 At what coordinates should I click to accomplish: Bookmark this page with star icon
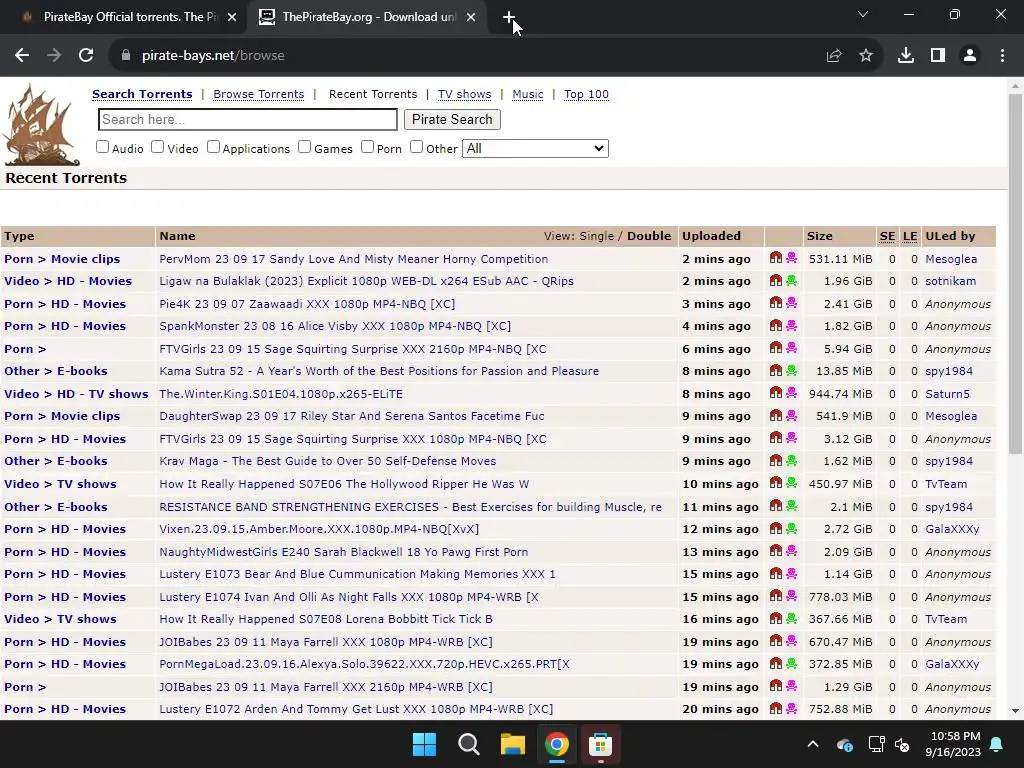coord(866,56)
